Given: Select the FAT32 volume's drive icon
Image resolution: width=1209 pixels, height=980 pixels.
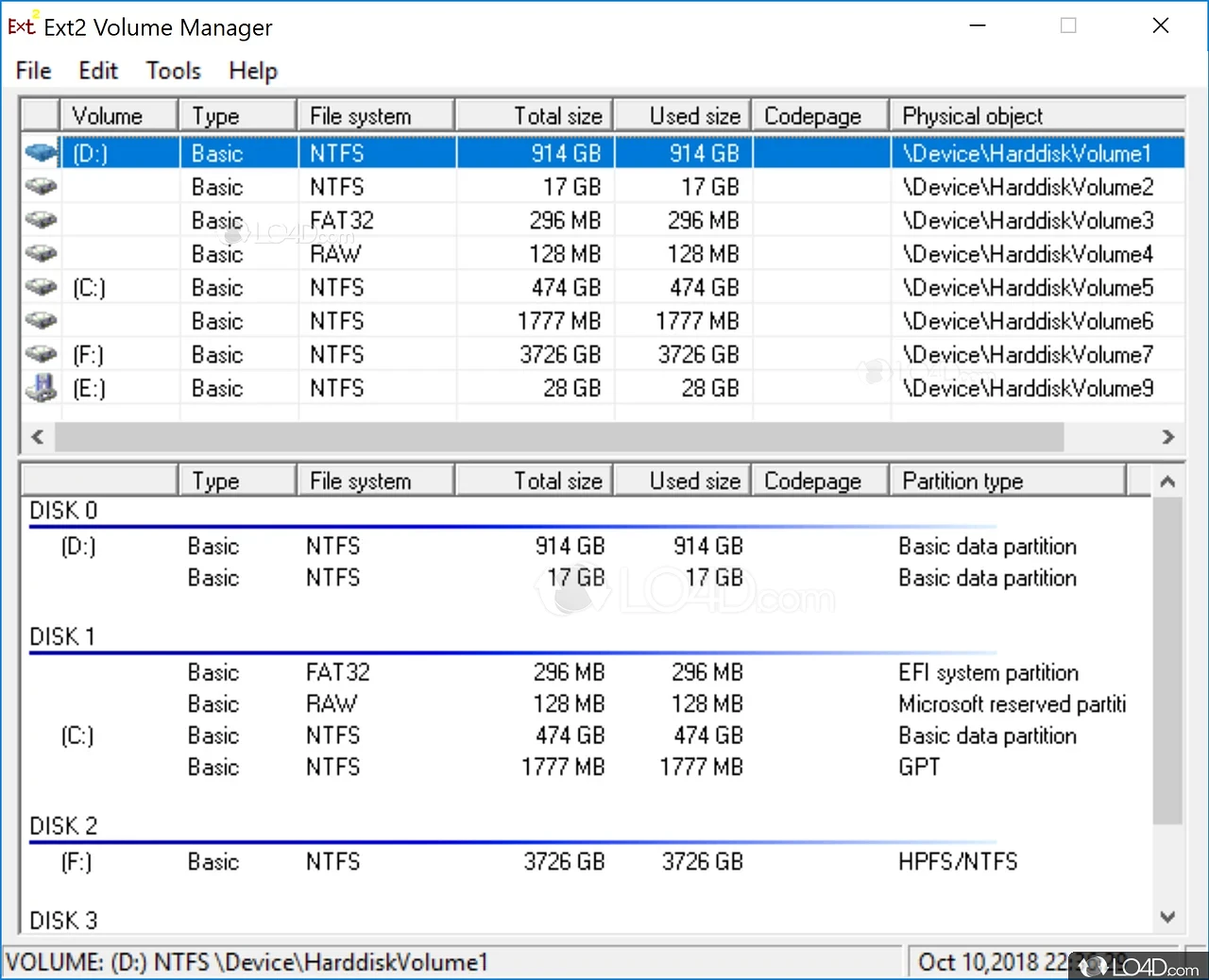Looking at the screenshot, I should 41,220.
